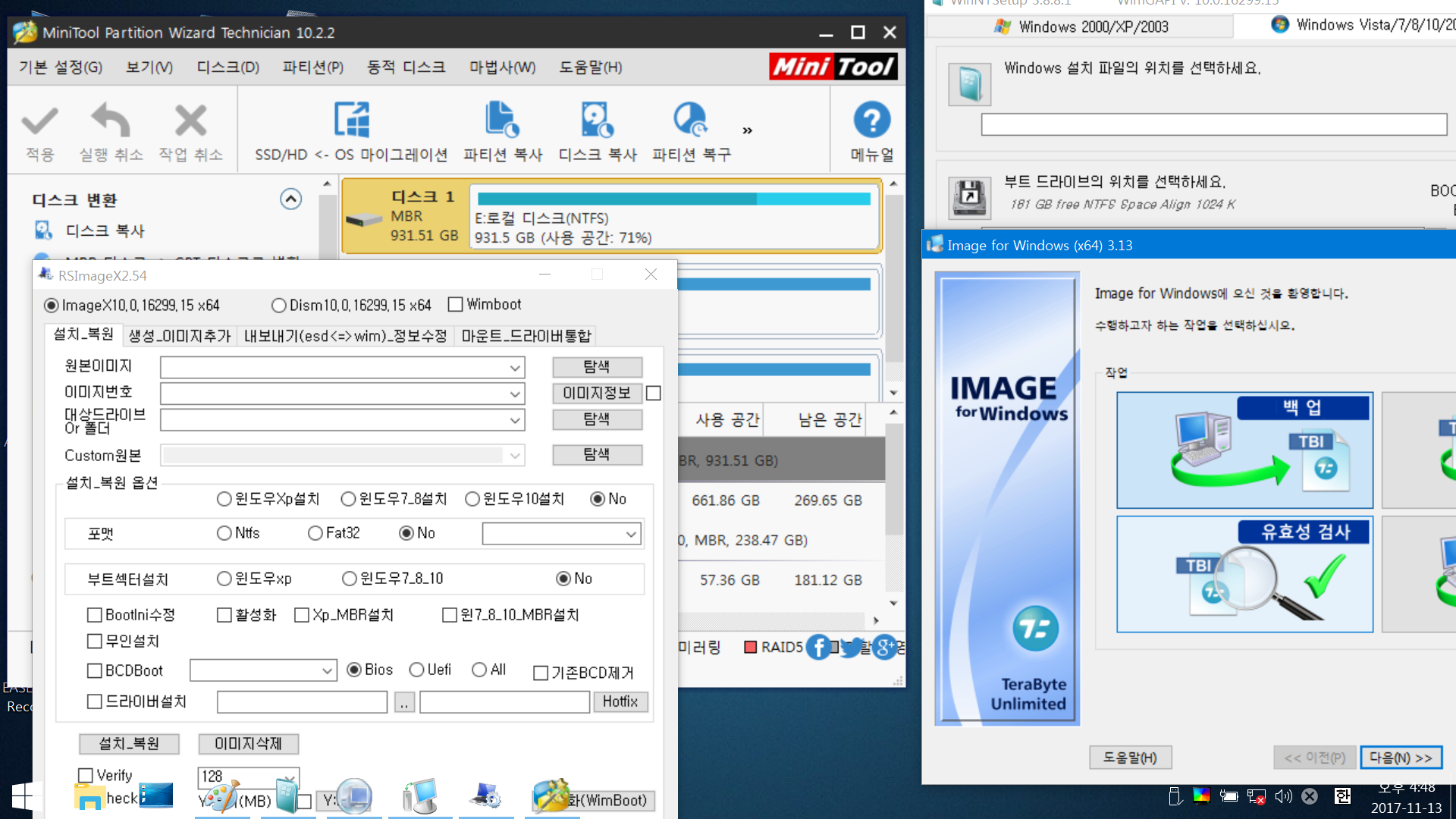Open the 기본 설정(G) menu
Screen dimensions: 1456x819
(61, 67)
